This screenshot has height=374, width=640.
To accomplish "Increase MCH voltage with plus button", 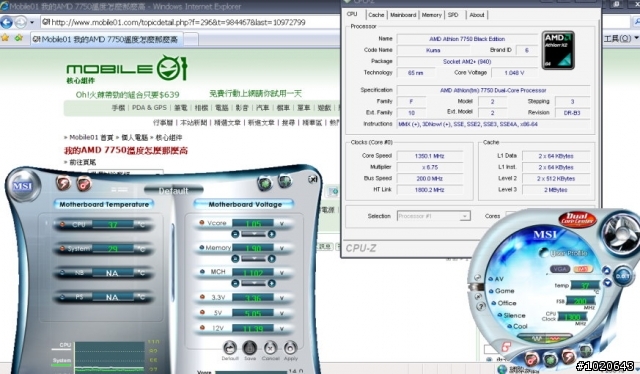I will (271, 283).
